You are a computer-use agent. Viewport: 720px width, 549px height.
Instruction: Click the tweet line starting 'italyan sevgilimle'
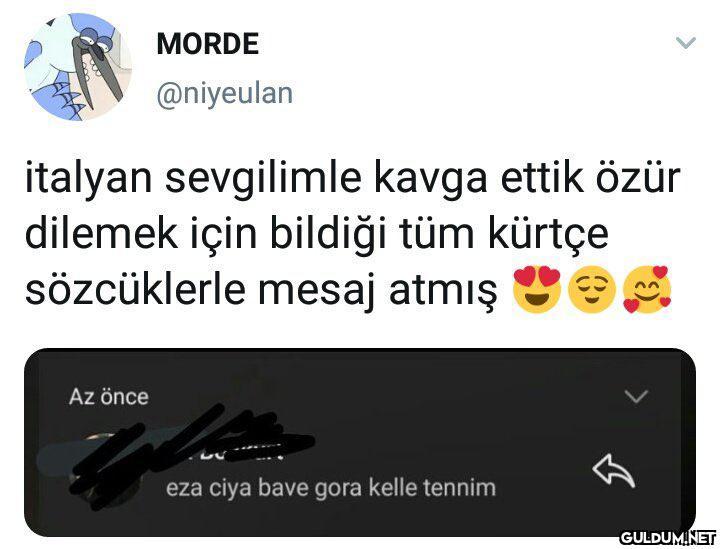(352, 179)
